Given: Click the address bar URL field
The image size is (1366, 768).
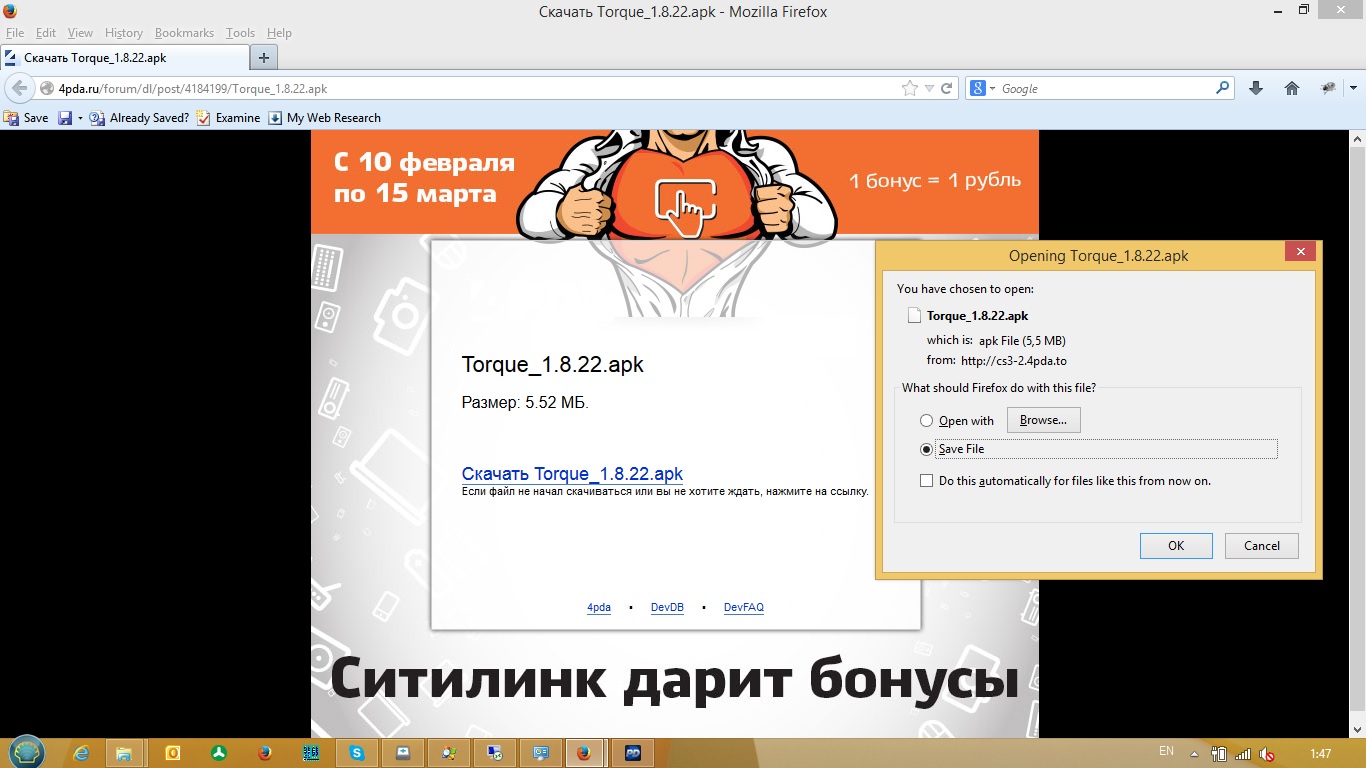Looking at the screenshot, I should click(478, 88).
